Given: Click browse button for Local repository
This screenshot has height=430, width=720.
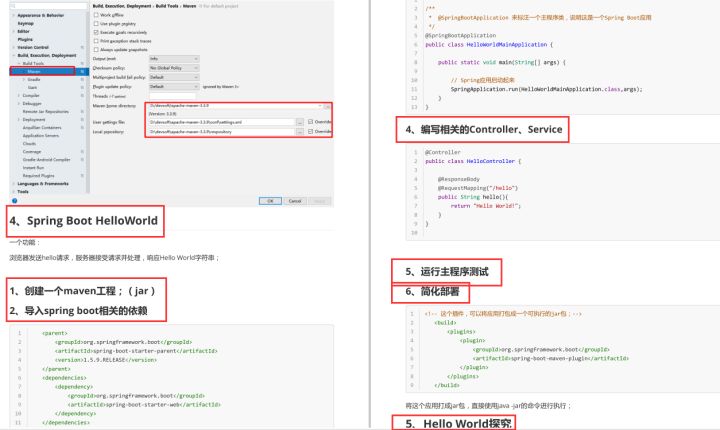Looking at the screenshot, I should [300, 132].
